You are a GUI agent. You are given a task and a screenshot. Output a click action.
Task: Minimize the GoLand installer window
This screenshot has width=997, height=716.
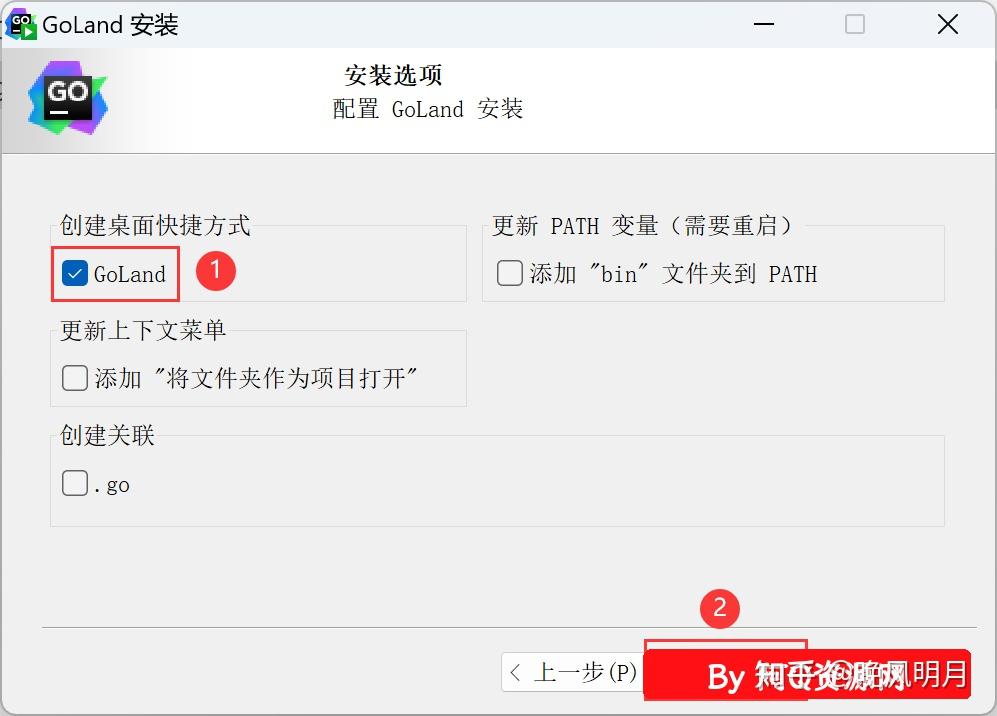tap(763, 24)
